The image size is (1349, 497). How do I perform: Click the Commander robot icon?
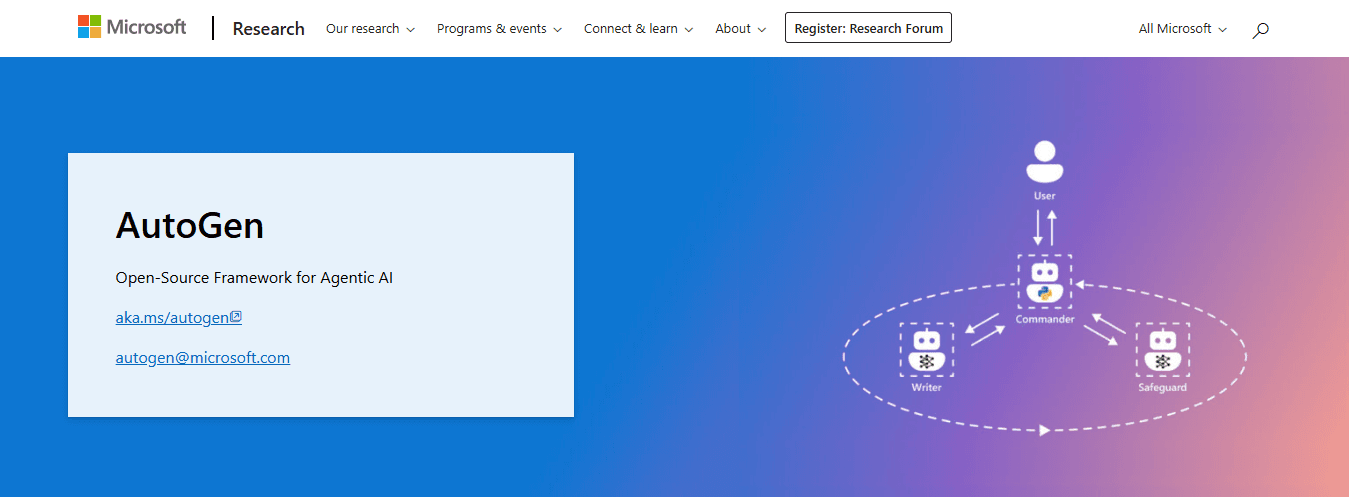1045,283
